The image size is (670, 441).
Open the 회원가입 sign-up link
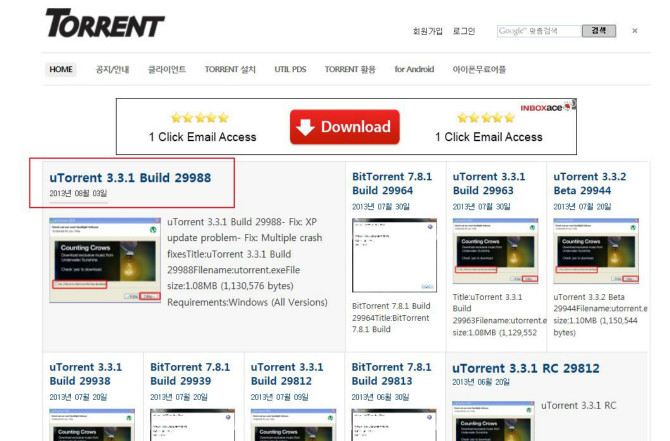[x=427, y=31]
